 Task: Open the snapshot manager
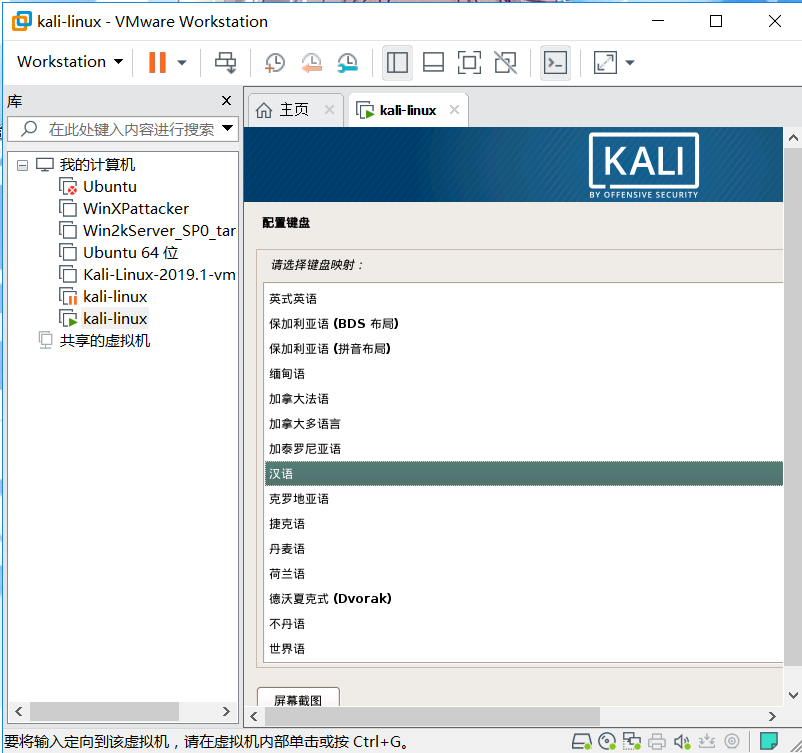click(347, 62)
